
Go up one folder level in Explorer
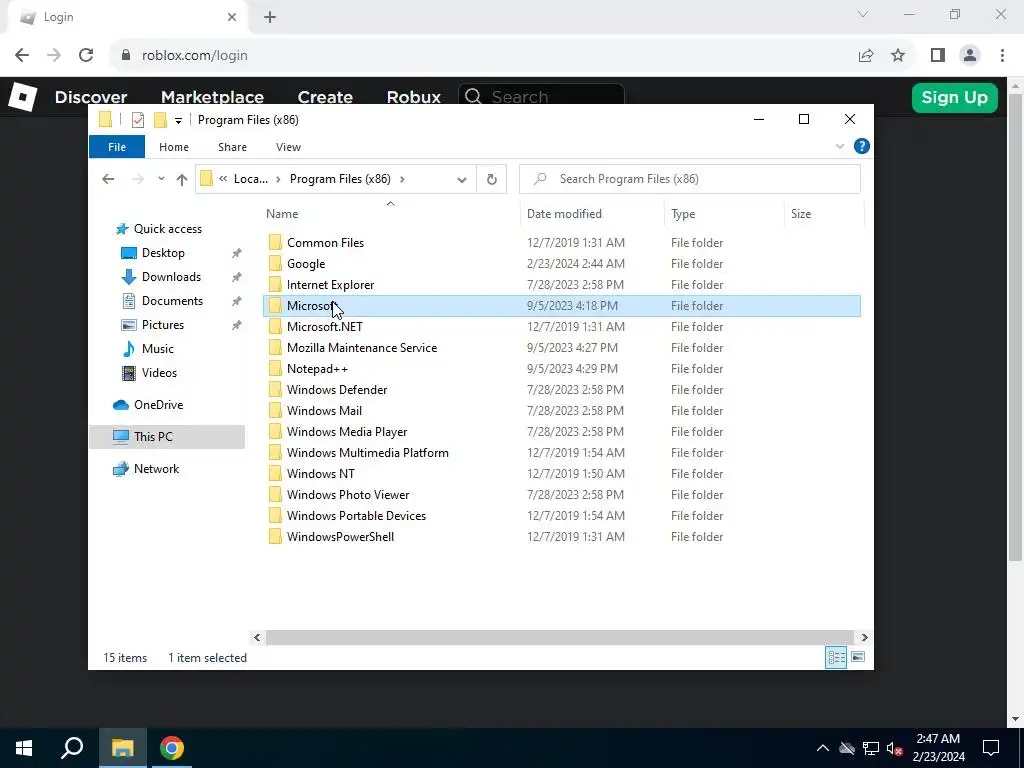pyautogui.click(x=182, y=179)
